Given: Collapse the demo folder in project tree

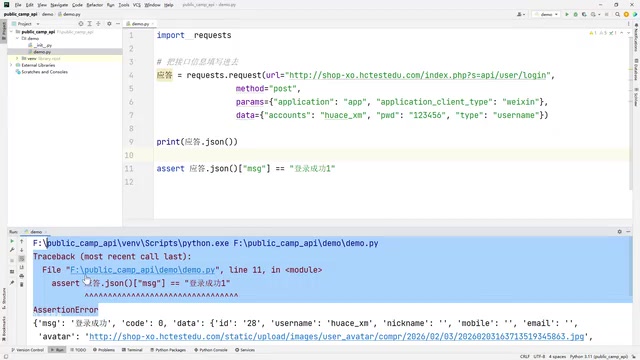Looking at the screenshot, I should [x=17, y=38].
